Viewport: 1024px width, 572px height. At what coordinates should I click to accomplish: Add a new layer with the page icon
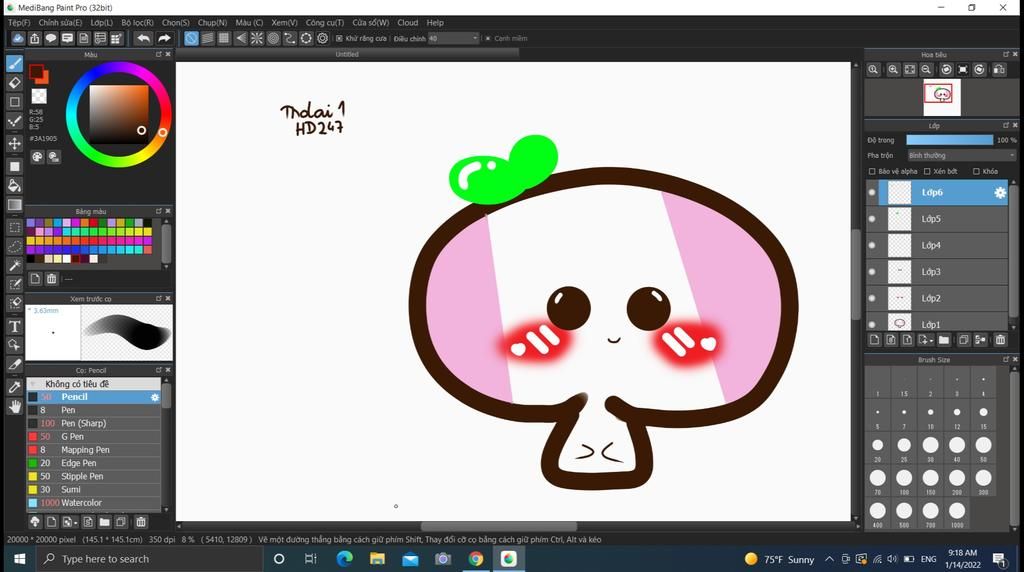point(874,340)
